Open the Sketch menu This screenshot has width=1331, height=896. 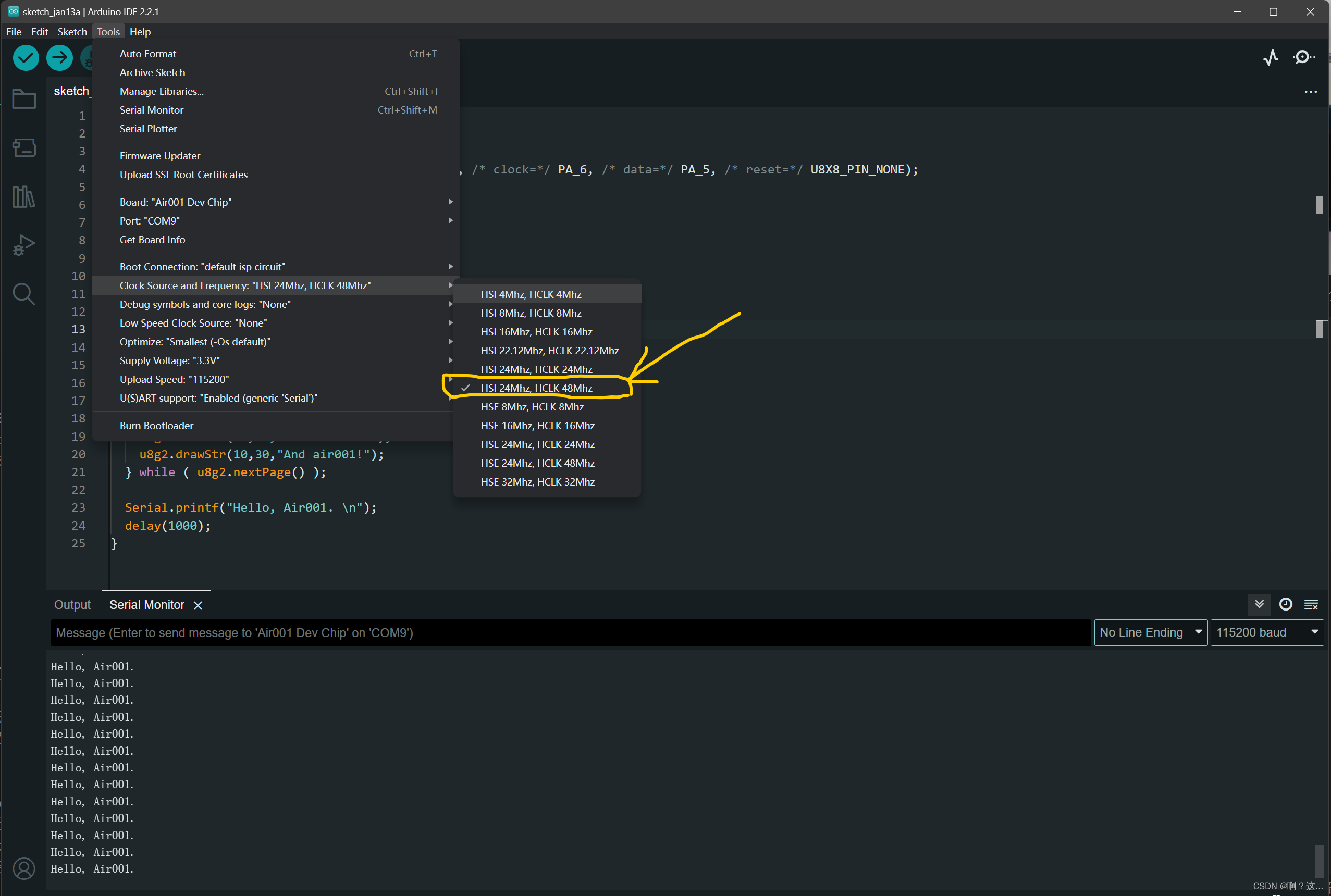pos(72,32)
